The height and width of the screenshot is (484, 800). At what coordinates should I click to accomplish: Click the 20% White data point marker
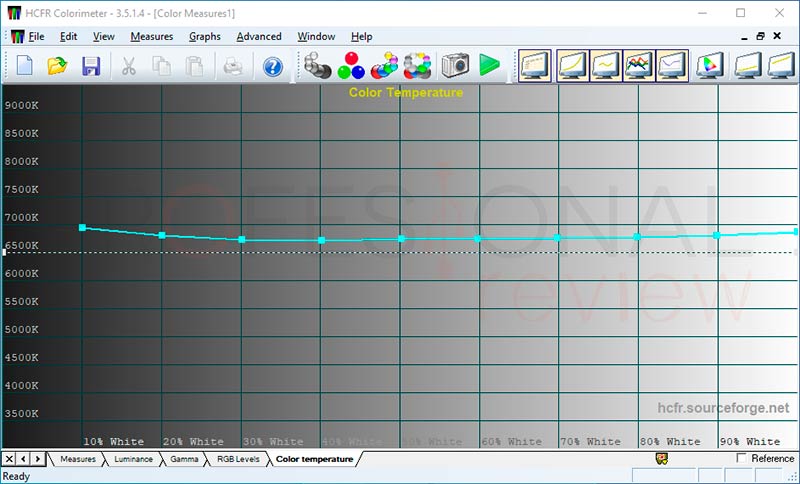click(162, 235)
